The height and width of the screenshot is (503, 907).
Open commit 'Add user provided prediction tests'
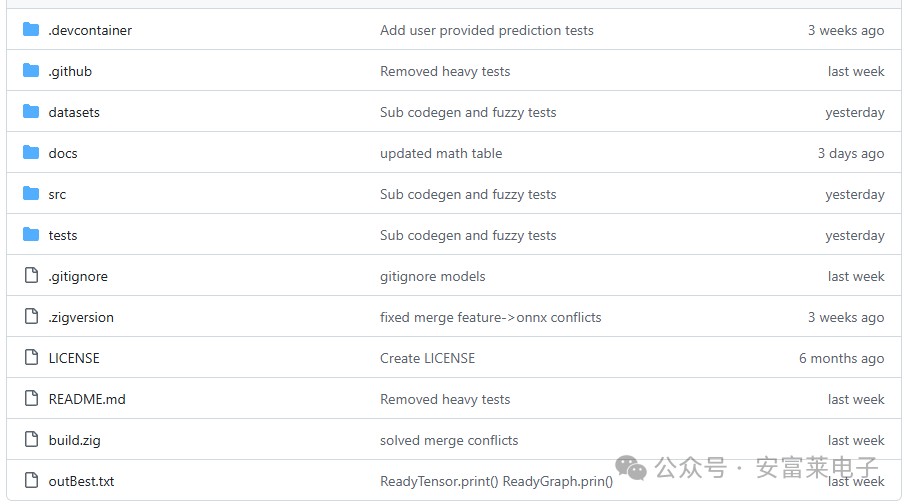click(486, 31)
